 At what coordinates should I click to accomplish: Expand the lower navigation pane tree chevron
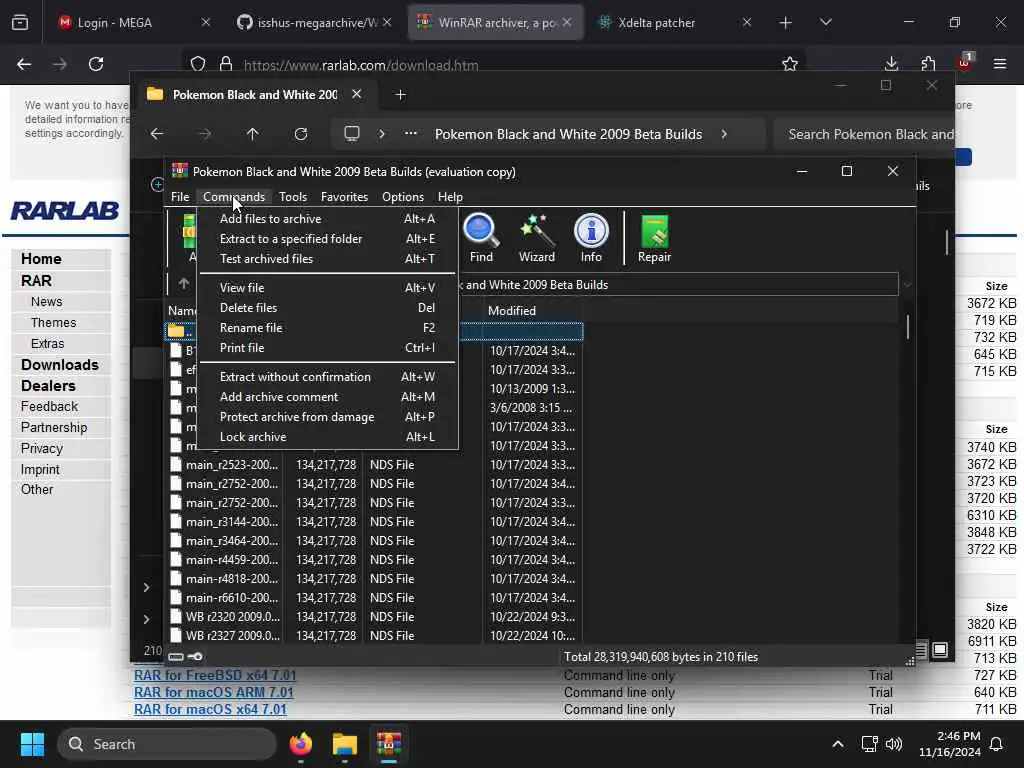tap(146, 619)
